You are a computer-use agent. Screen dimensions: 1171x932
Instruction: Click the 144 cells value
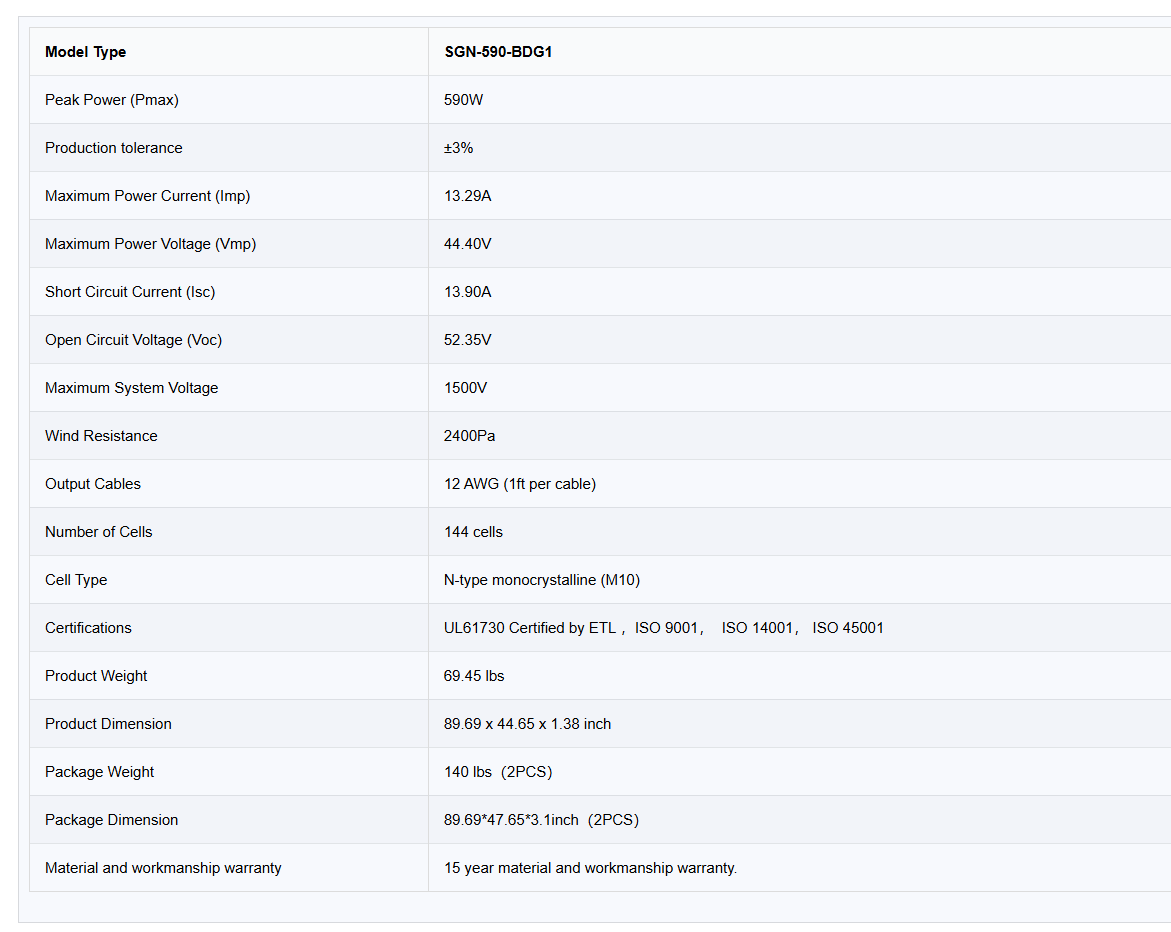474,532
